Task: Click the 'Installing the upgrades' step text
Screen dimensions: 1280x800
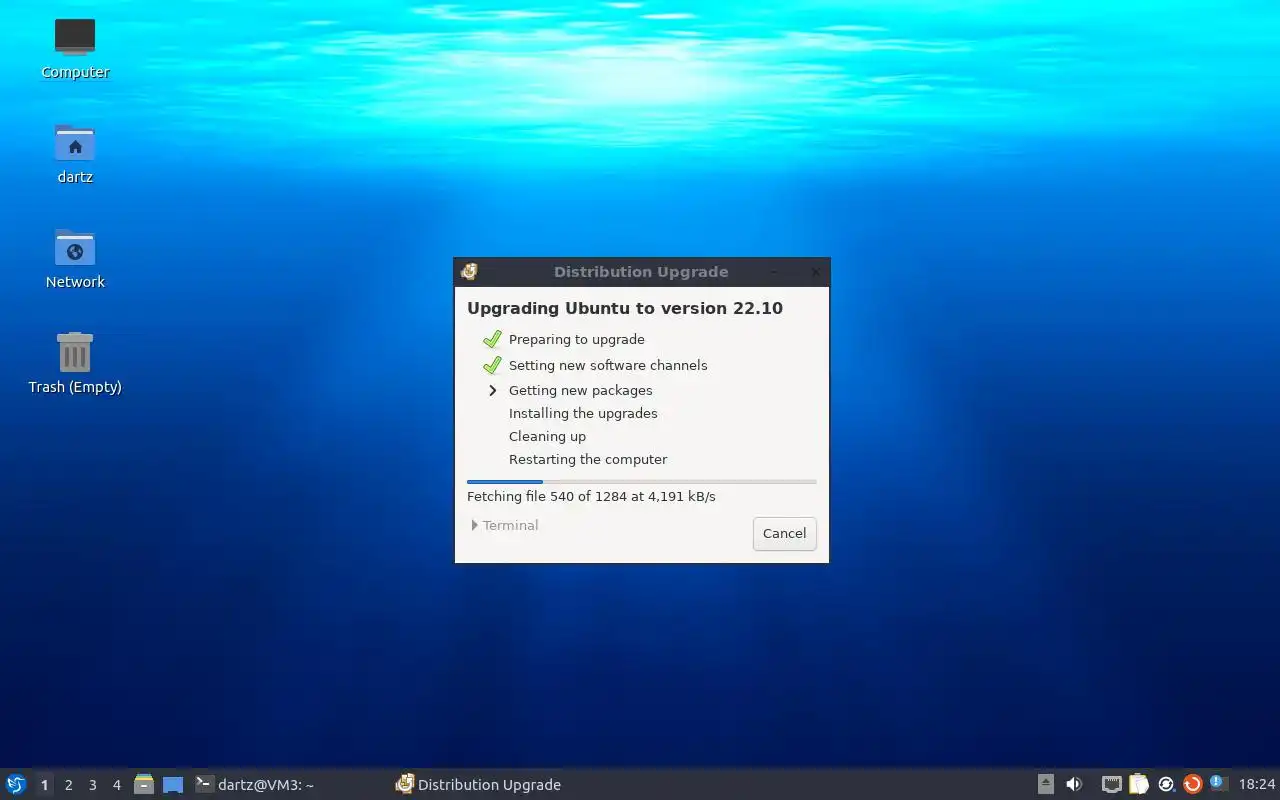Action: click(583, 413)
